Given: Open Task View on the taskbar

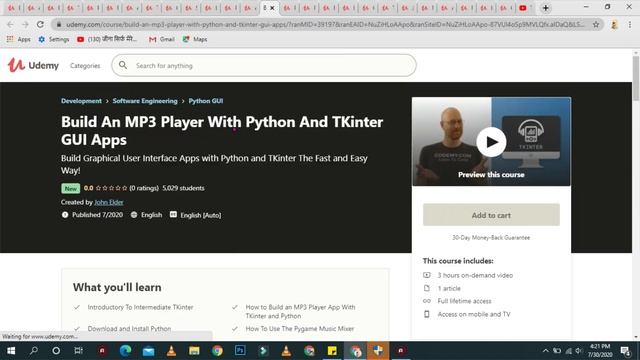Looking at the screenshot, I should 78,351.
